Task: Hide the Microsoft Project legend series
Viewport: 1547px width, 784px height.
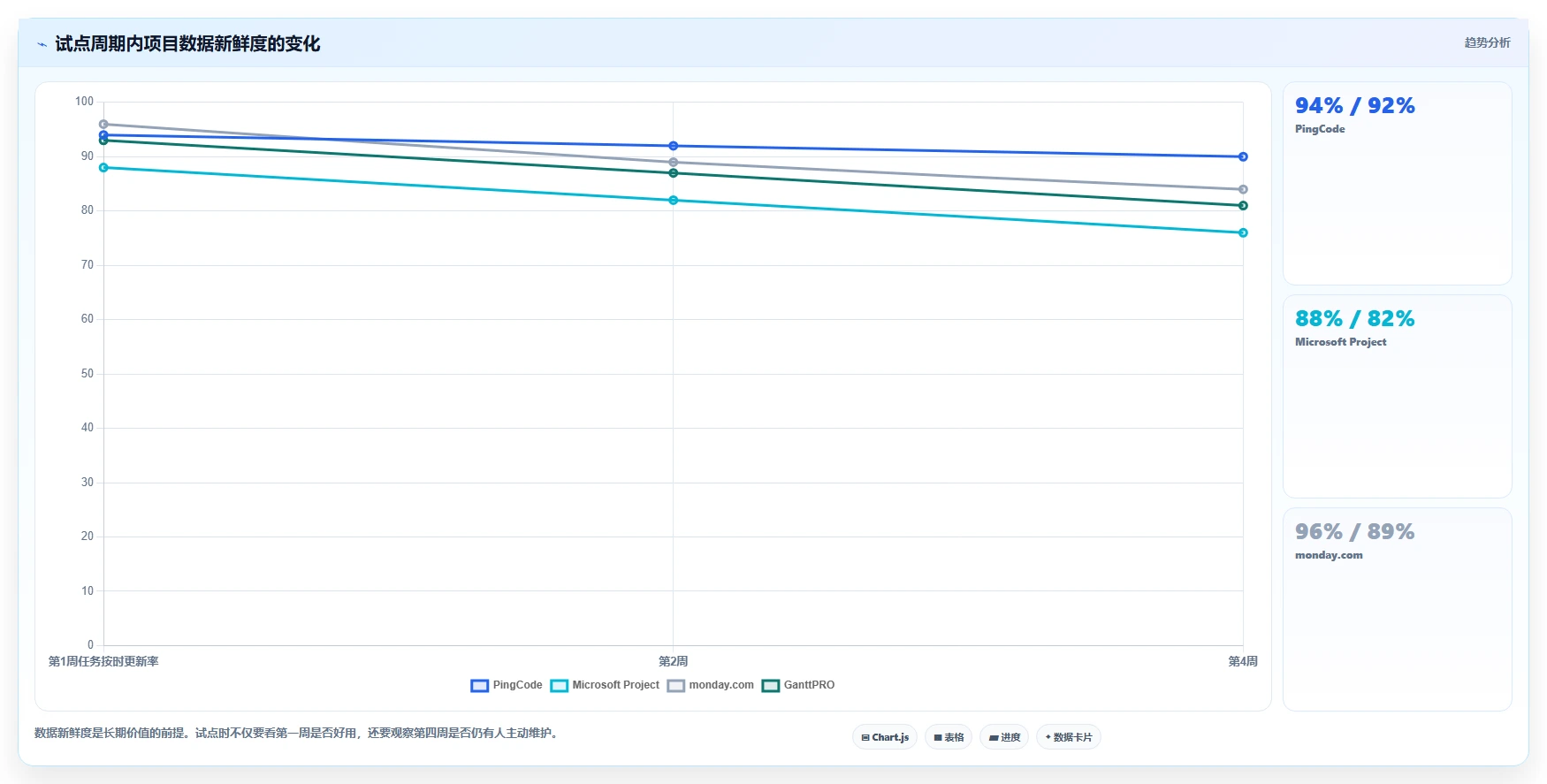Action: pos(605,686)
